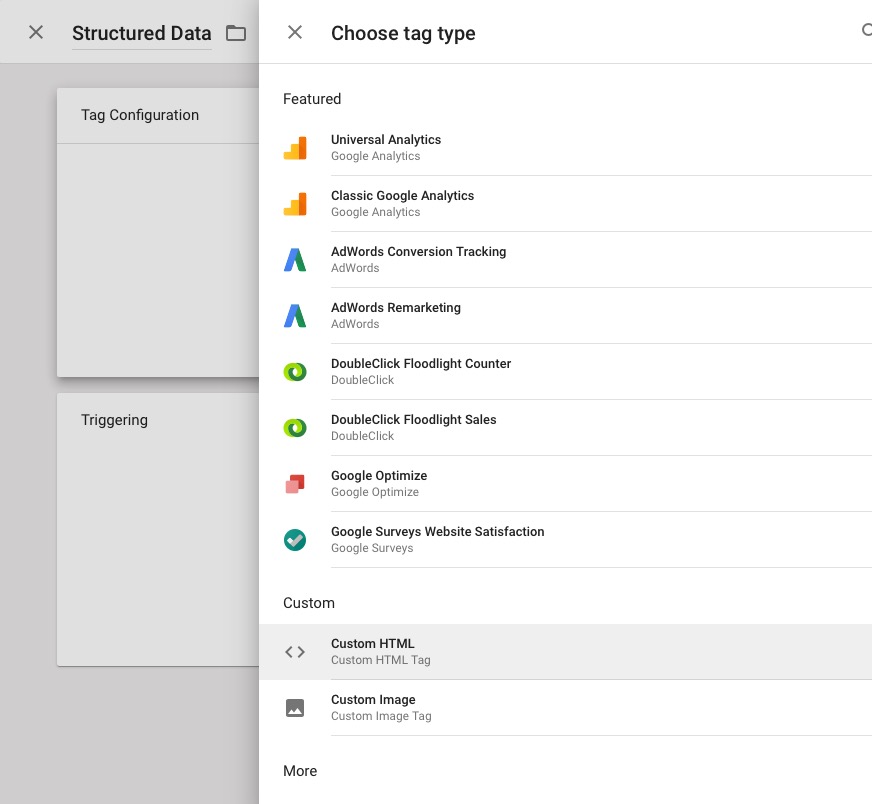872x804 pixels.
Task: Select the DoubleClick Floodlight Sales tag type
Action: coord(414,420)
